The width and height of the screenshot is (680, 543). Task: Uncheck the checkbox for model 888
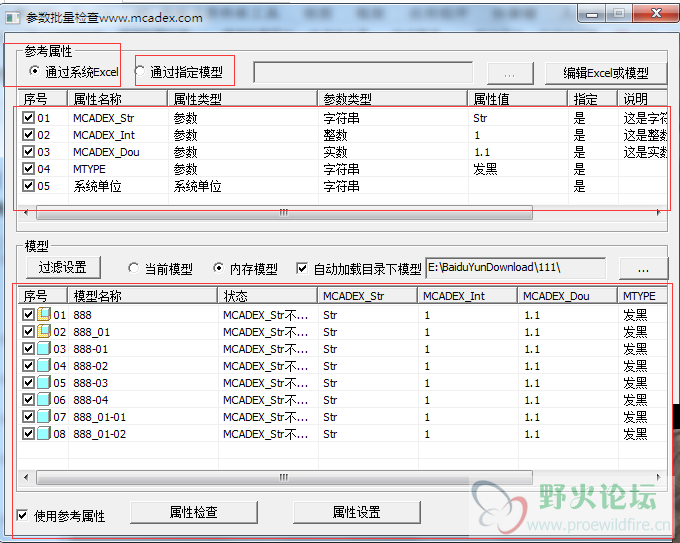tap(28, 314)
